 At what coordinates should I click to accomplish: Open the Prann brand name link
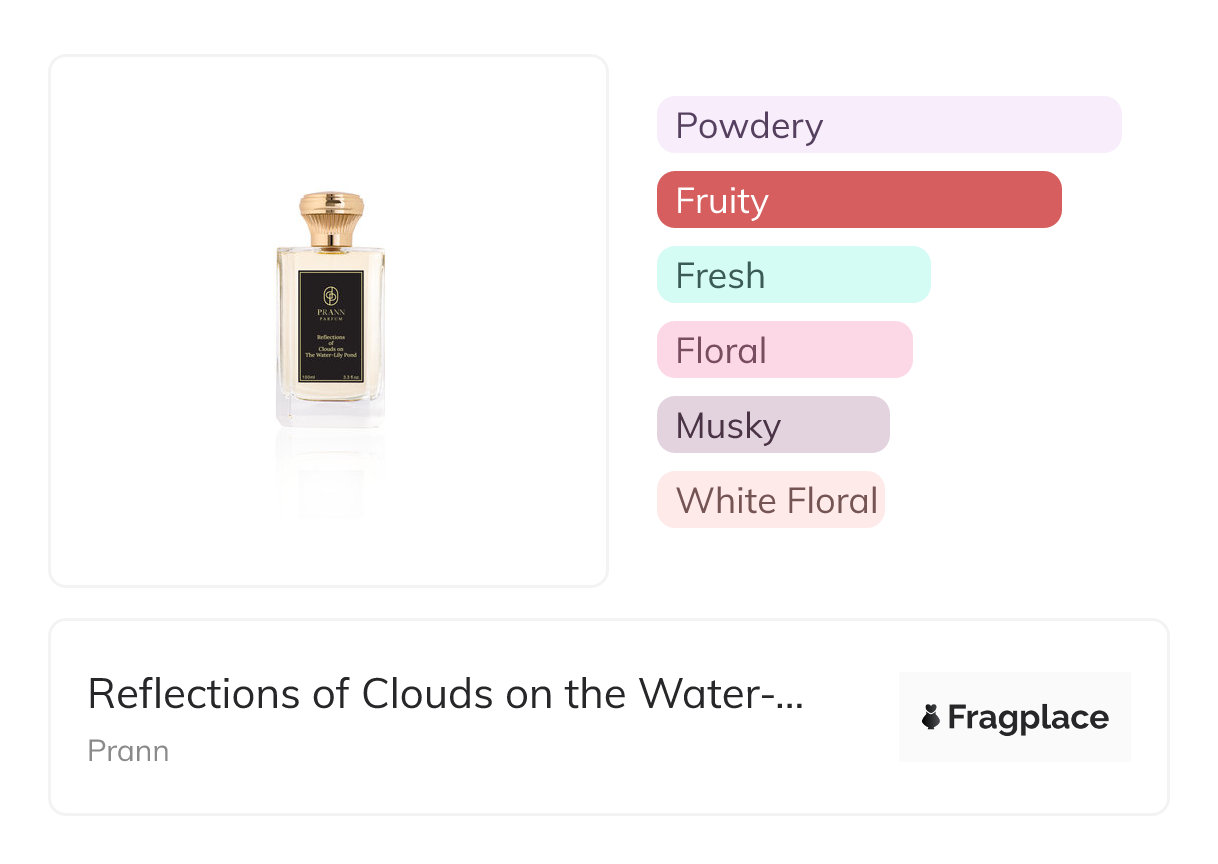pyautogui.click(x=128, y=751)
